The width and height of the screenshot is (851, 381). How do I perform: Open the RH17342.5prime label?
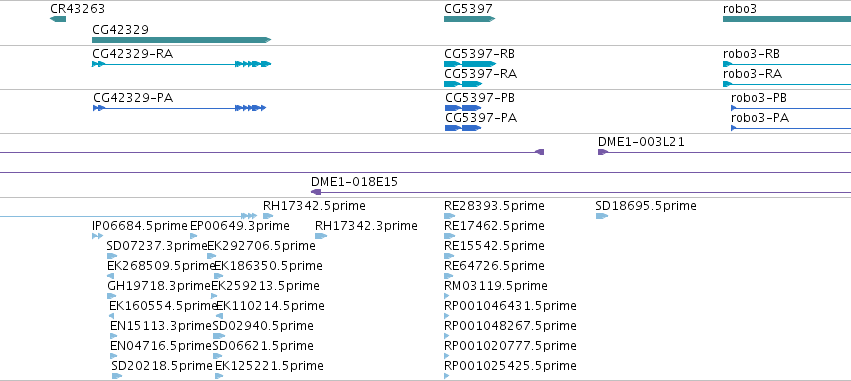(x=314, y=206)
